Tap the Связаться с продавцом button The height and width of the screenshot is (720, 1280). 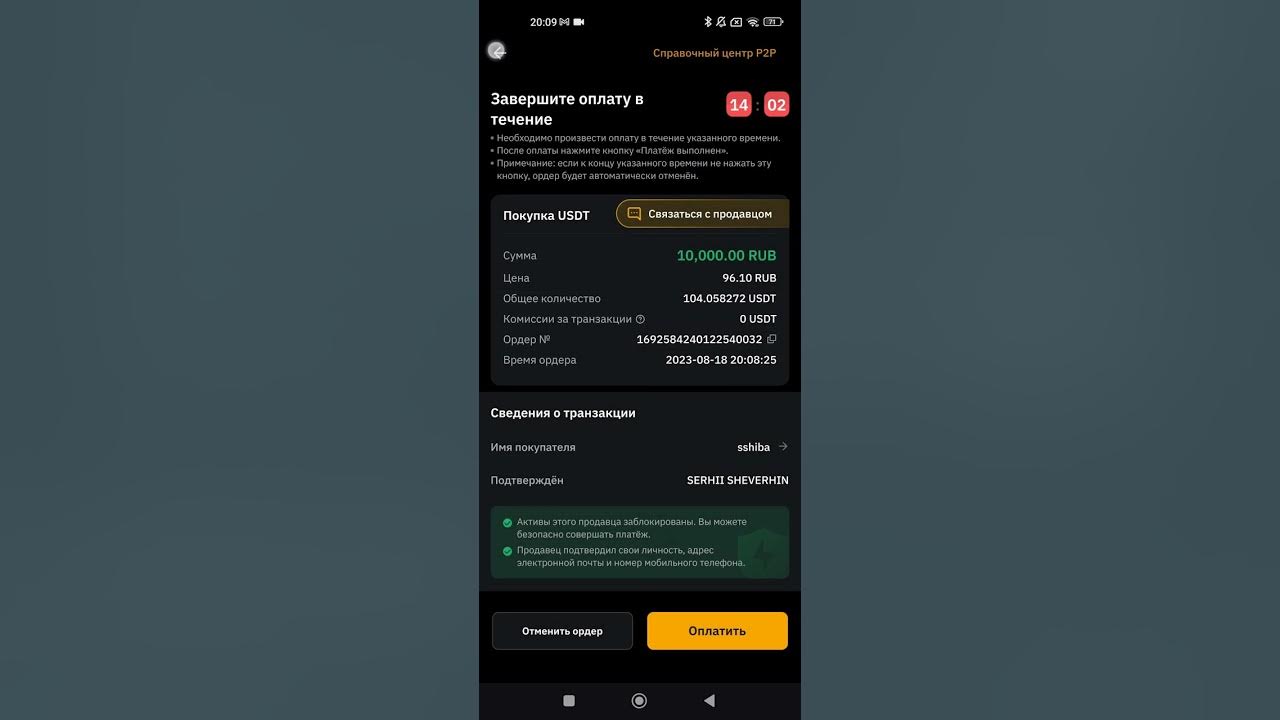tap(702, 214)
